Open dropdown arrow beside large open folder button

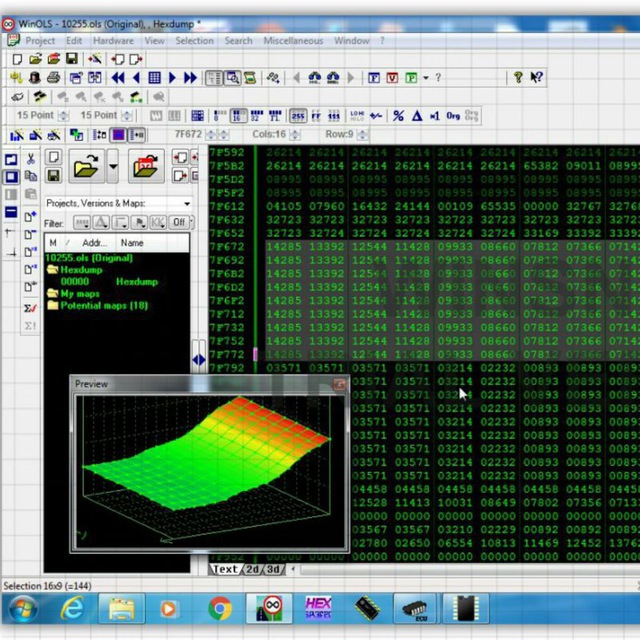point(113,166)
